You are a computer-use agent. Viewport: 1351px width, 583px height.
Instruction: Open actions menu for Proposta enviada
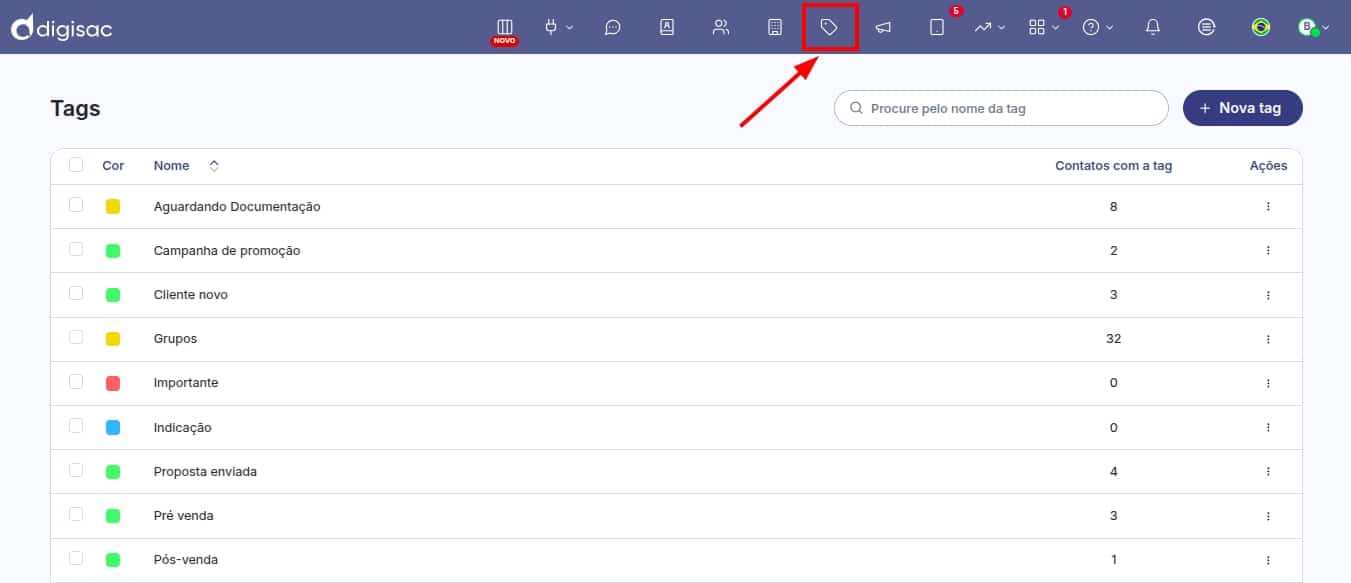coord(1268,471)
